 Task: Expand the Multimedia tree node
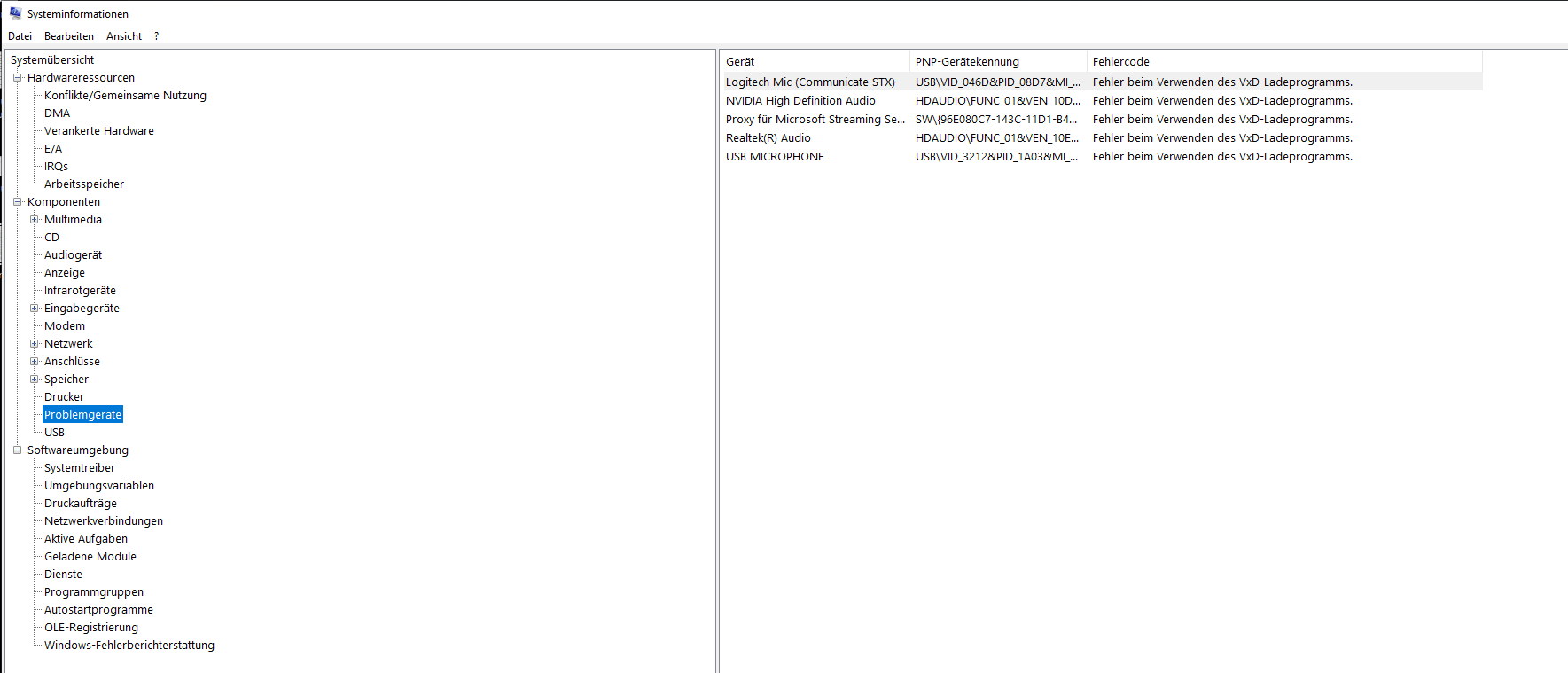tap(35, 220)
